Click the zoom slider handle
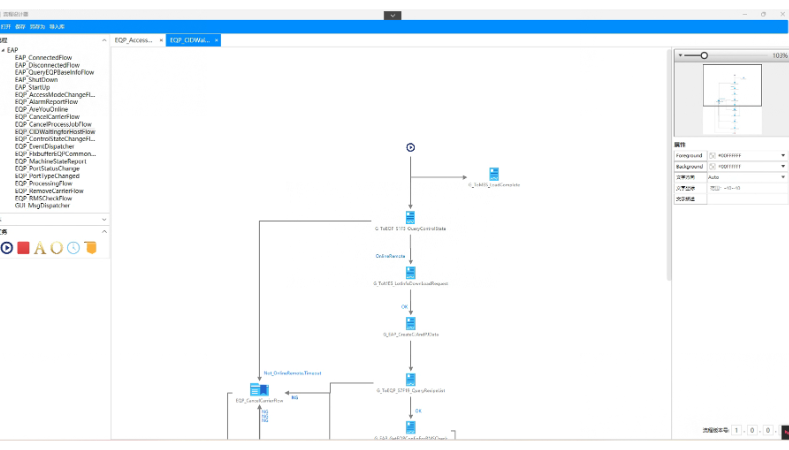The image size is (789, 450). (x=704, y=55)
